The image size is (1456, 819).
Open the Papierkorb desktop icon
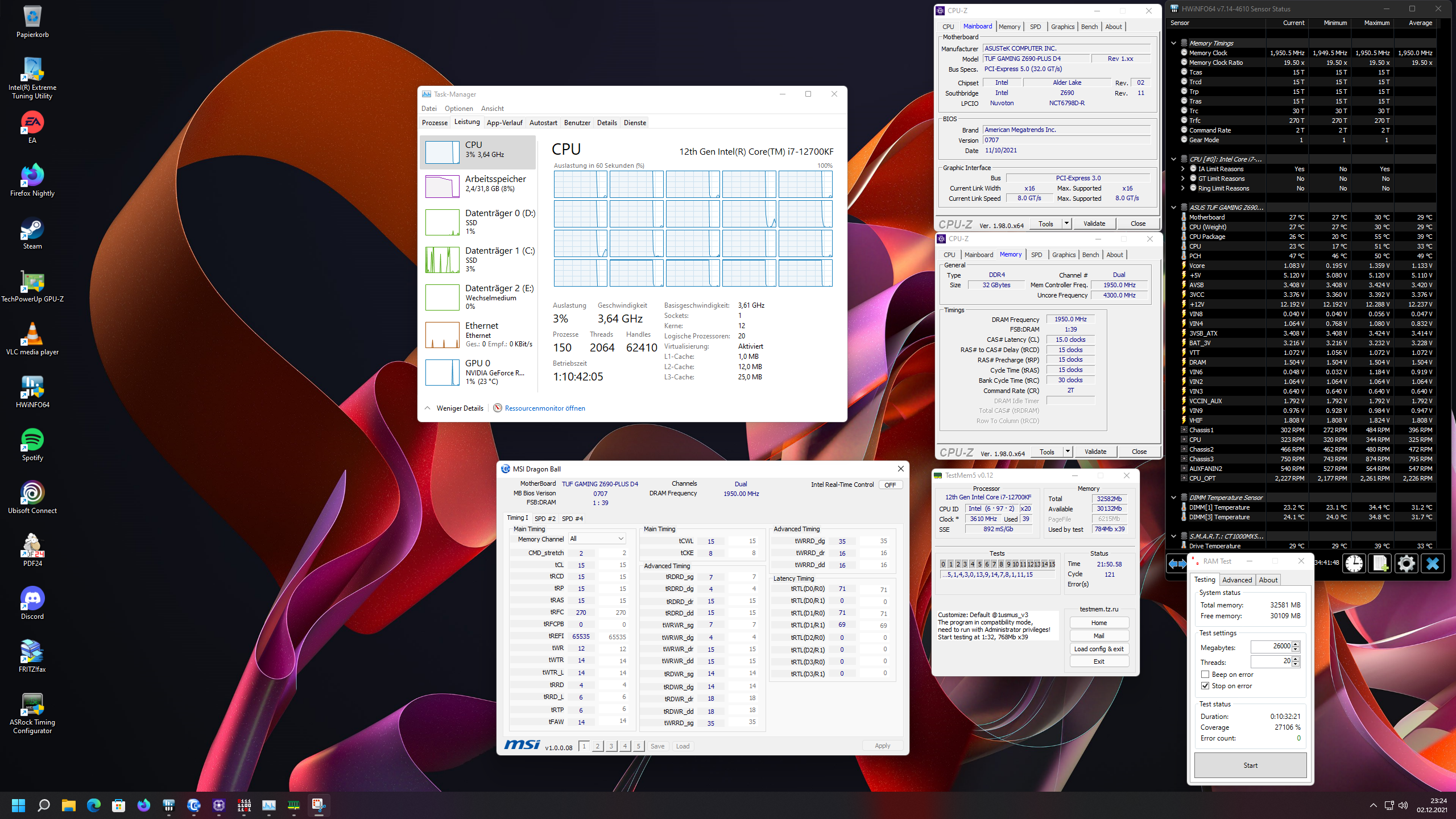pos(32,22)
